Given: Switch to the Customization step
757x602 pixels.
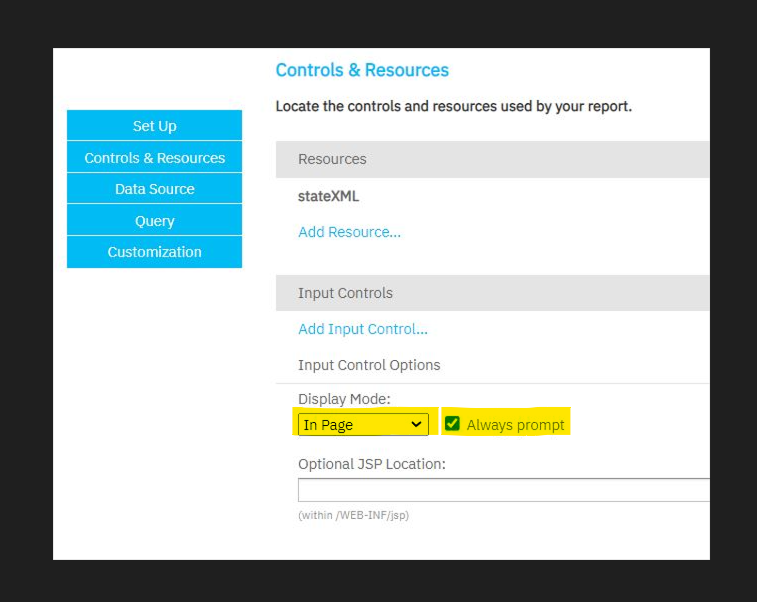Looking at the screenshot, I should click(154, 252).
